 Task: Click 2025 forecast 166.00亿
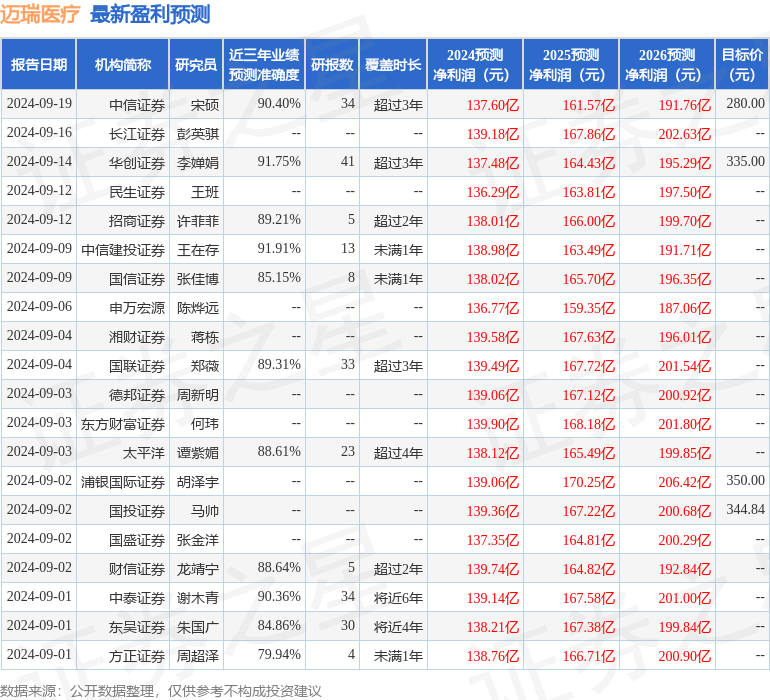click(589, 221)
